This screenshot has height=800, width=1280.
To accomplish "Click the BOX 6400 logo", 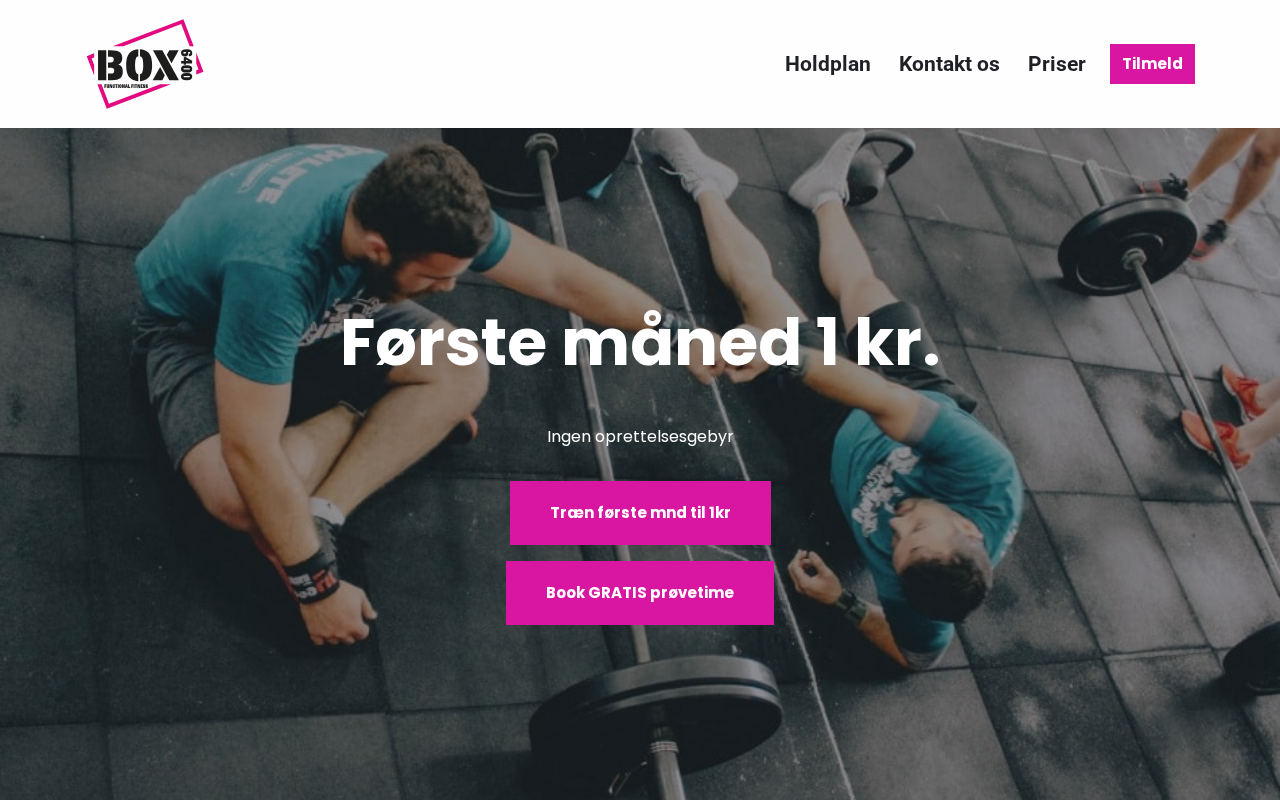I will point(145,64).
